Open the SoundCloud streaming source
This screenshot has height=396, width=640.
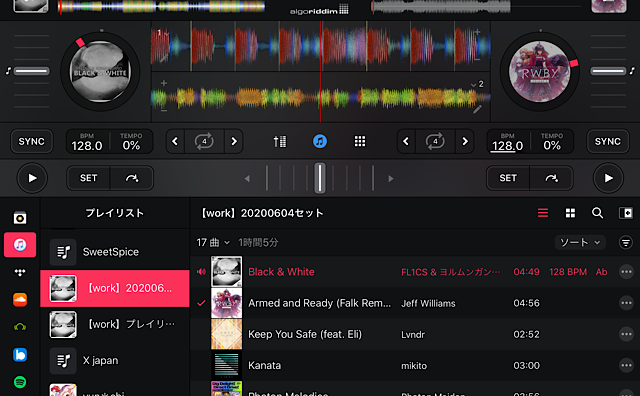coord(20,300)
